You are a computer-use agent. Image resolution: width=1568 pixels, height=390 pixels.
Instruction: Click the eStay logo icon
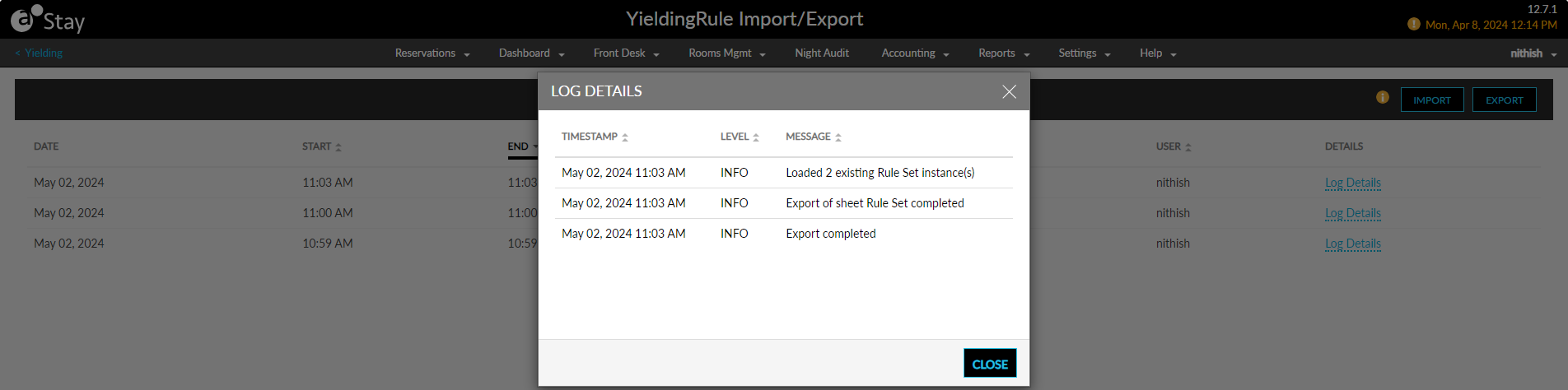click(26, 18)
